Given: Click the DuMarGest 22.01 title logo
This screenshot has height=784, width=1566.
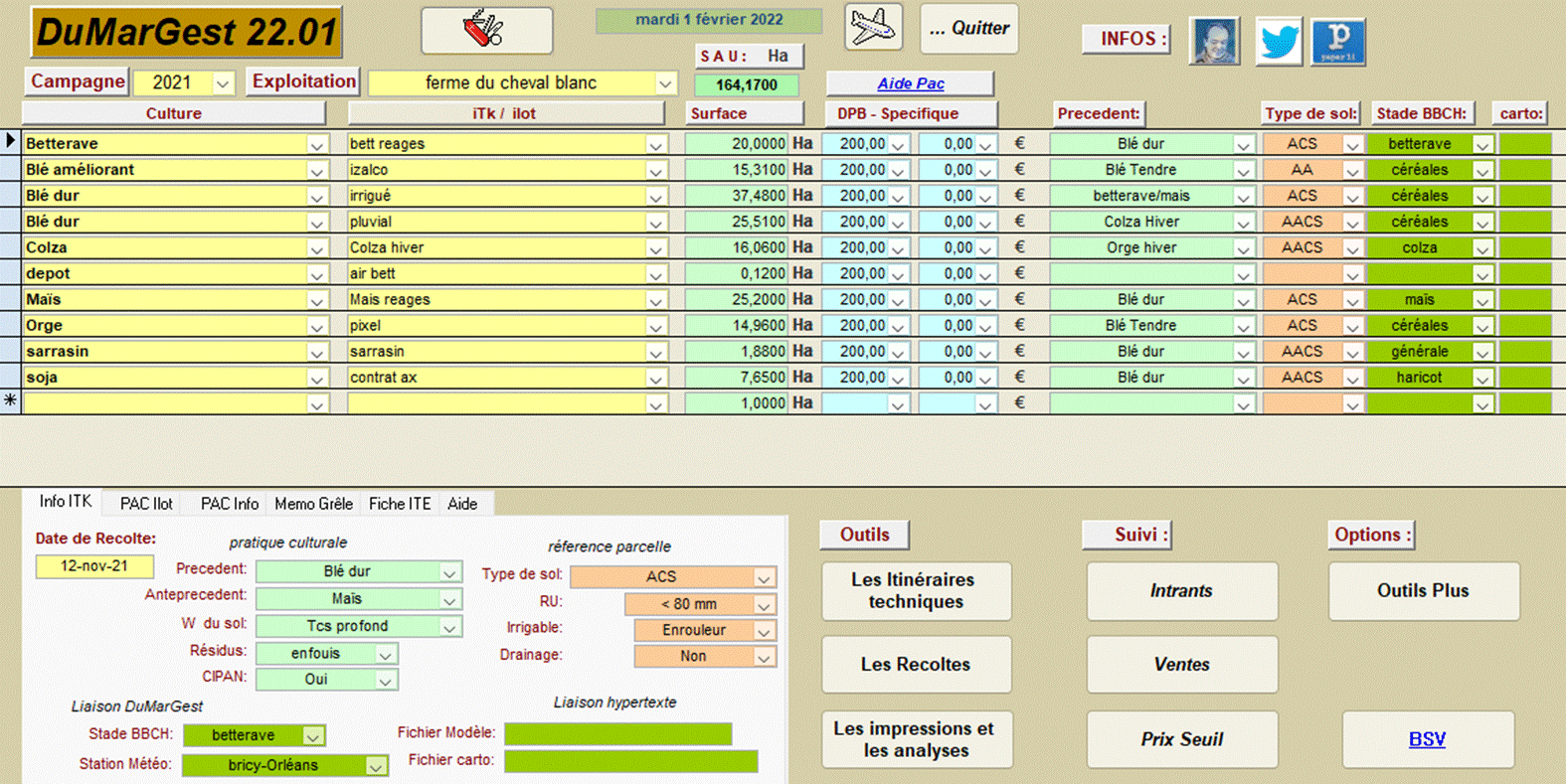Looking at the screenshot, I should (187, 32).
